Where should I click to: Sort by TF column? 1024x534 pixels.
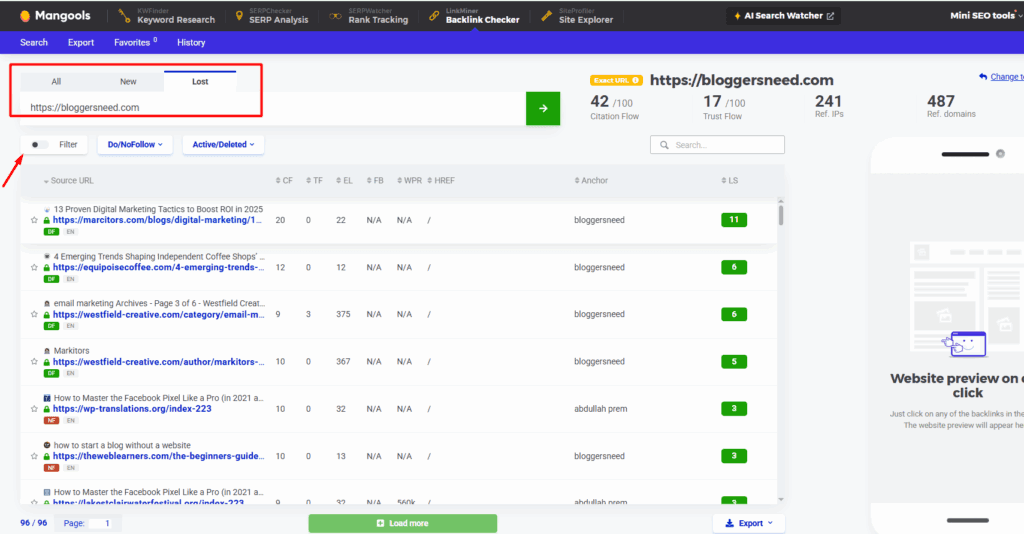314,181
